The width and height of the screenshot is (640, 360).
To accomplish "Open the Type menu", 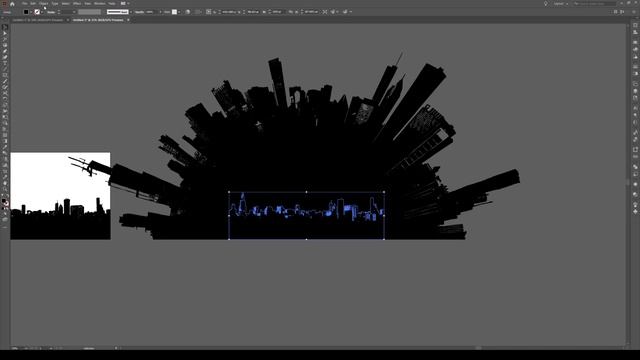I will point(55,4).
